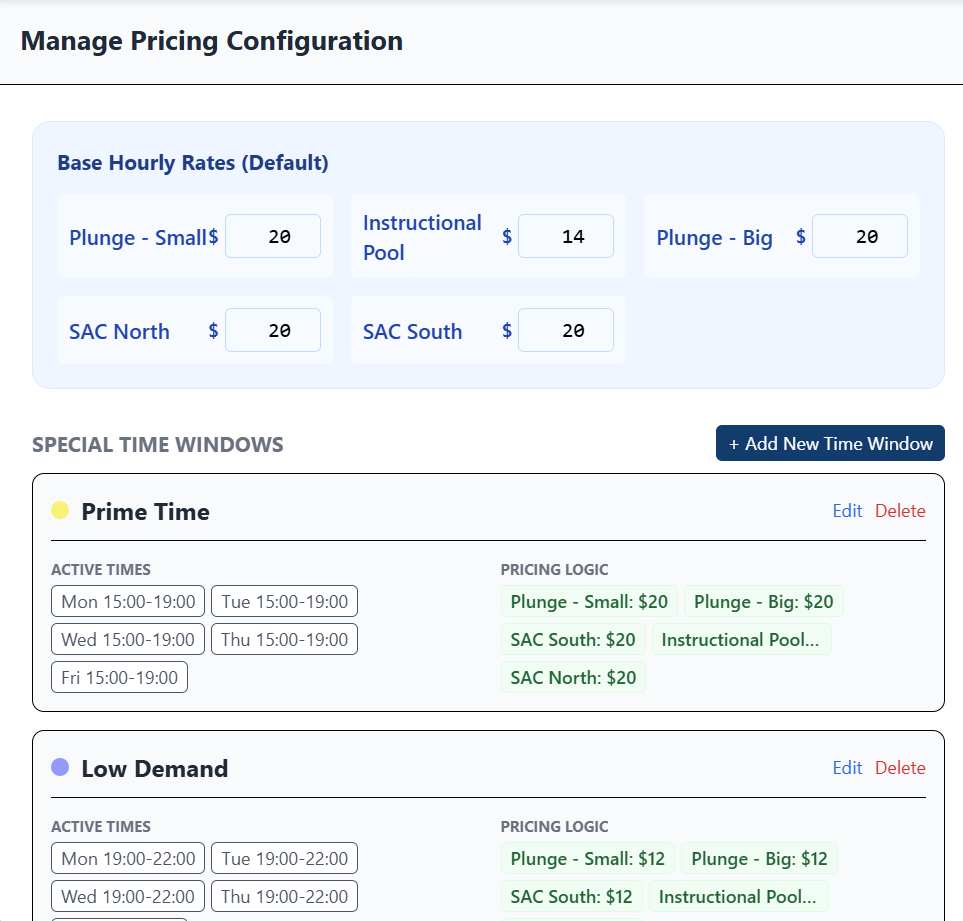
Task: Click the SAC South: $12 pricing chip
Action: [571, 896]
